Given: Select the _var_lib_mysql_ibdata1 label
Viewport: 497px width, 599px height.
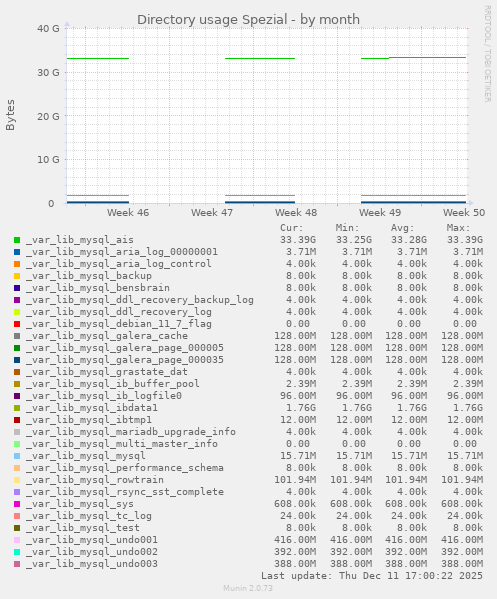Looking at the screenshot, I should [x=92, y=408].
